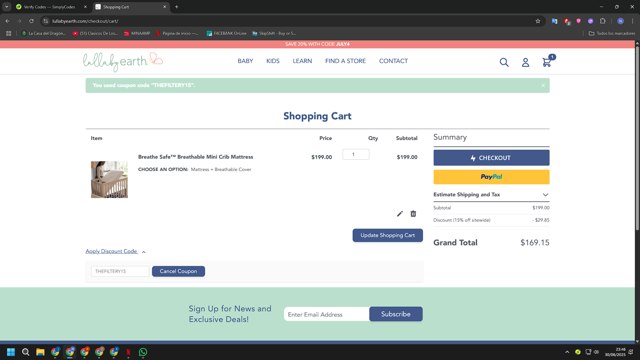
Task: Reload the page
Action: pos(31,21)
